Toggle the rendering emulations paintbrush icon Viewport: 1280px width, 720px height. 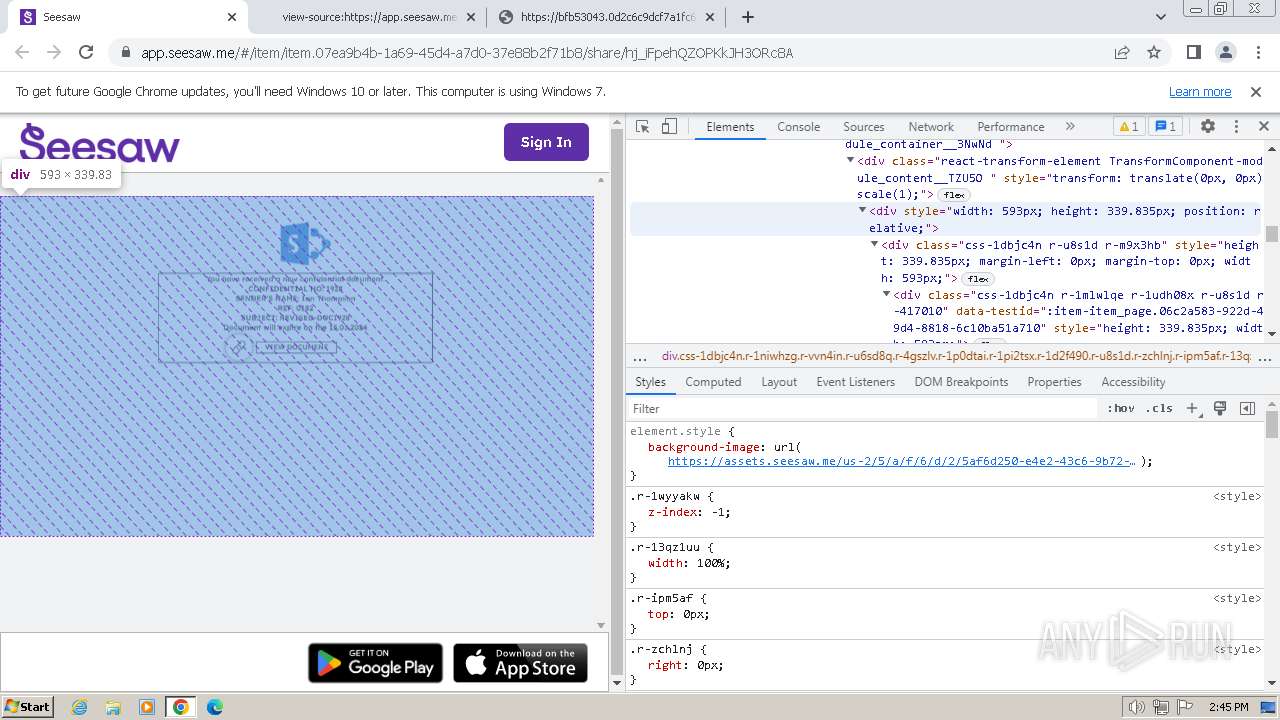(1220, 408)
